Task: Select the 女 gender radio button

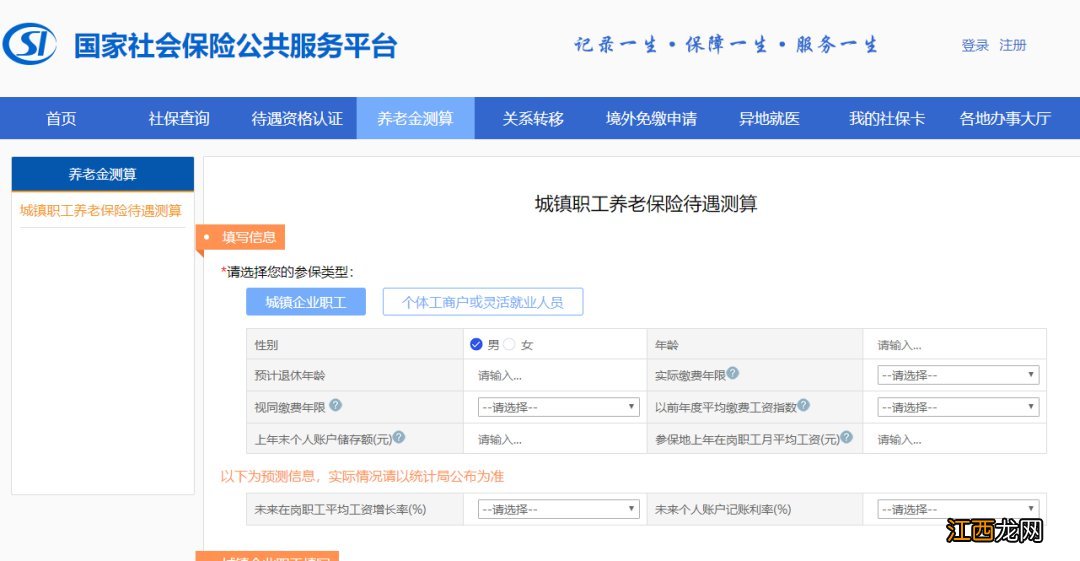Action: pos(509,344)
